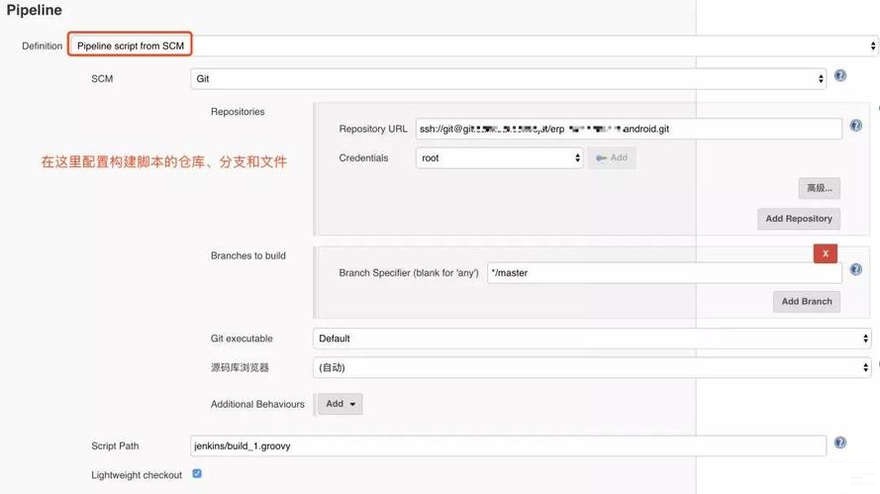Click the Repositories label
The height and width of the screenshot is (494, 880).
(237, 112)
